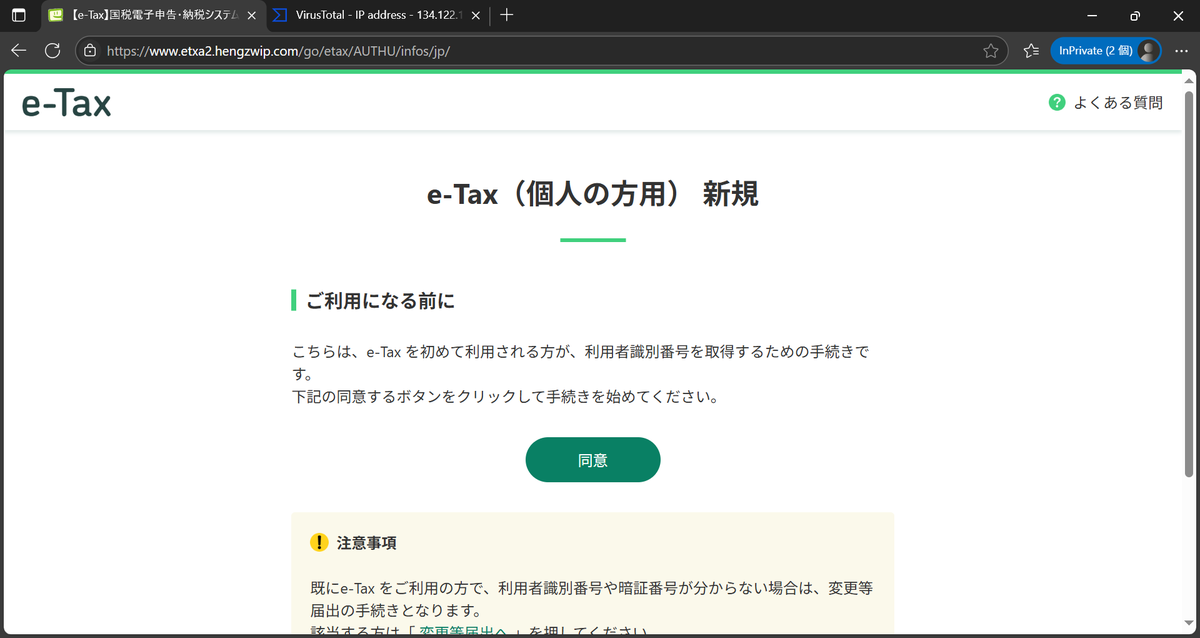The height and width of the screenshot is (638, 1200).
Task: Click the VirusTotal tab favicon
Action: click(x=280, y=15)
